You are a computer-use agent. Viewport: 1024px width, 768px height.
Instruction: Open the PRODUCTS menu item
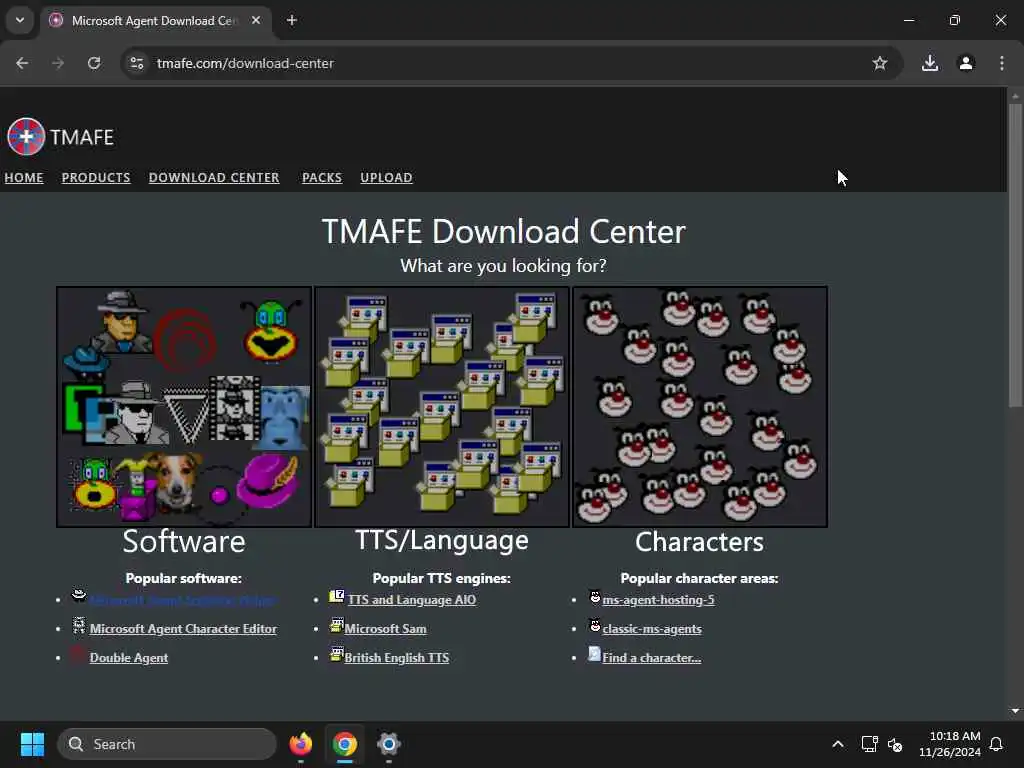(96, 178)
